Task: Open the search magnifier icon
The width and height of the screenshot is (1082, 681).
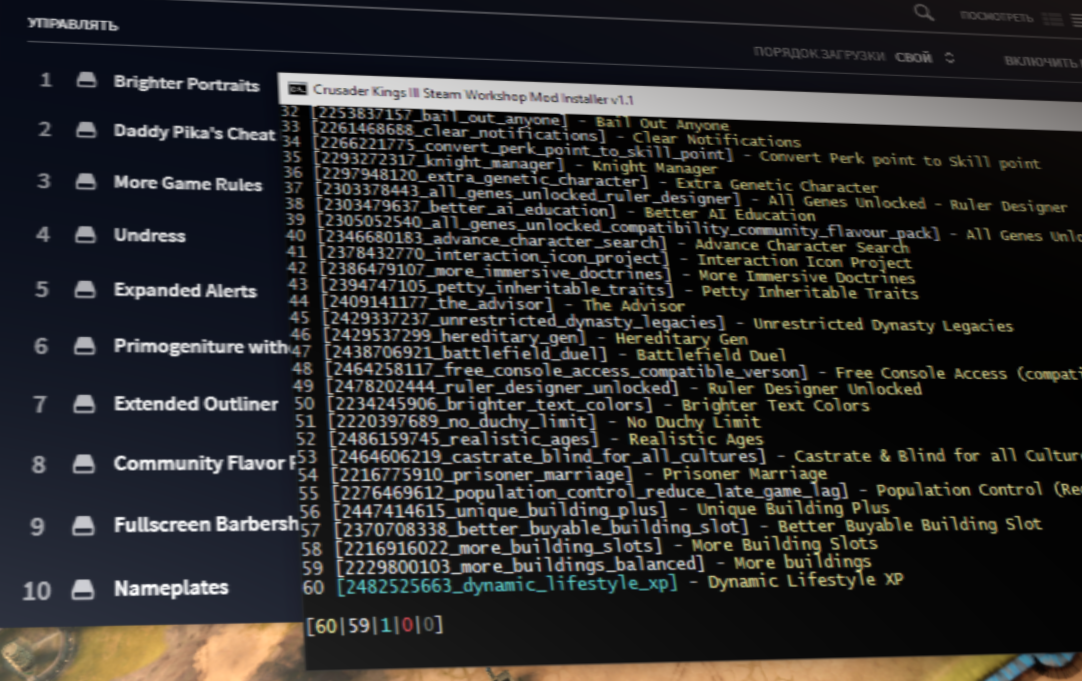Action: click(924, 12)
